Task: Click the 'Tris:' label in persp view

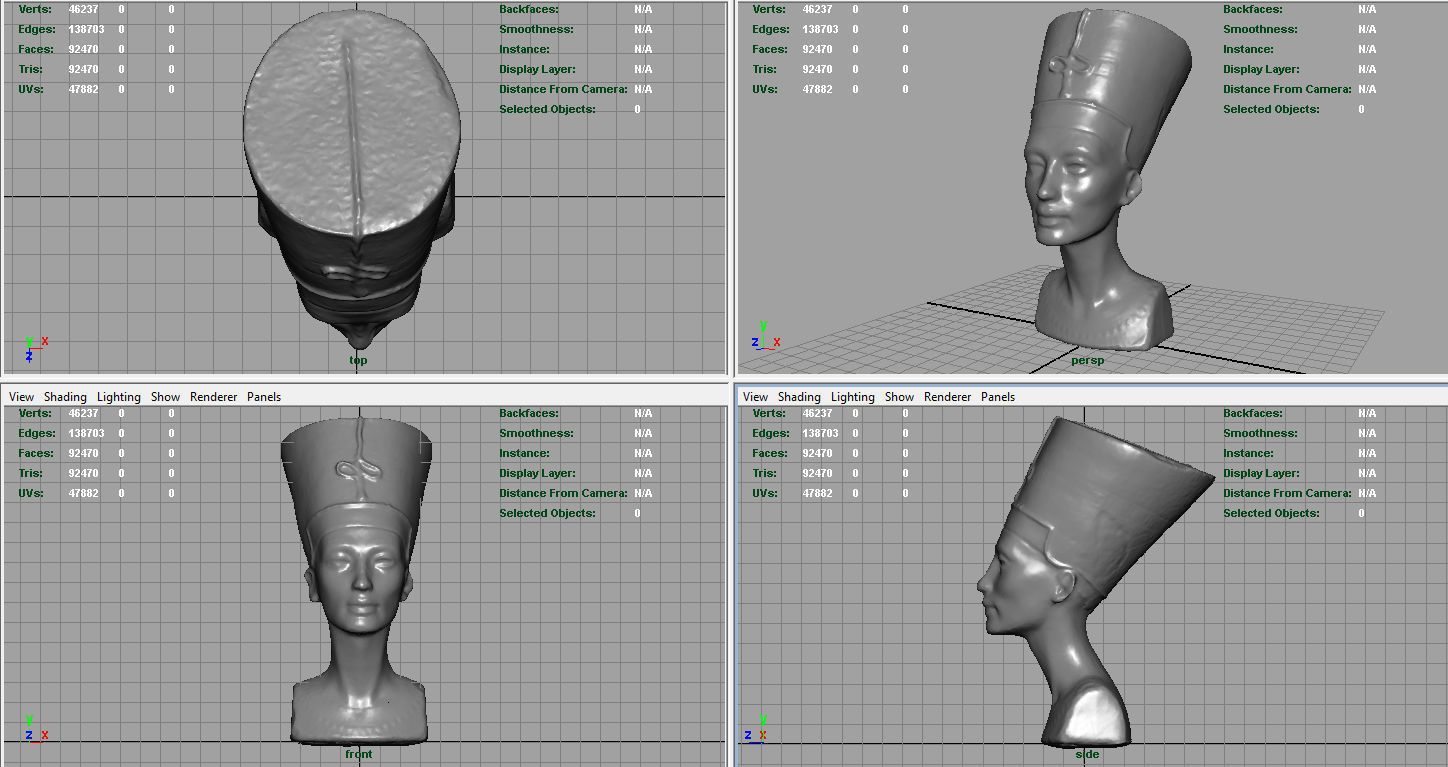Action: point(764,69)
